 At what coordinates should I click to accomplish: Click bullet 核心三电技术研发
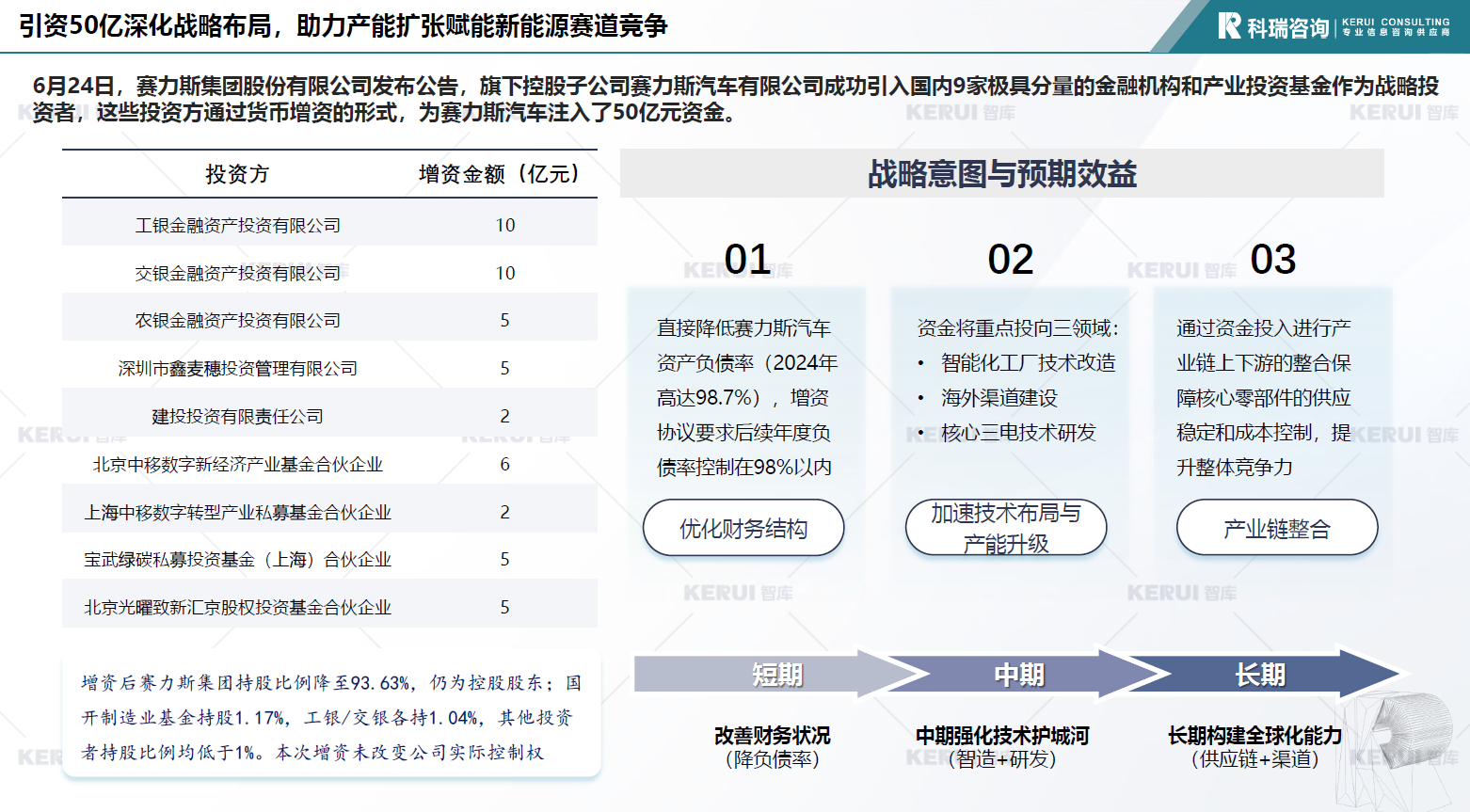click(x=1019, y=432)
